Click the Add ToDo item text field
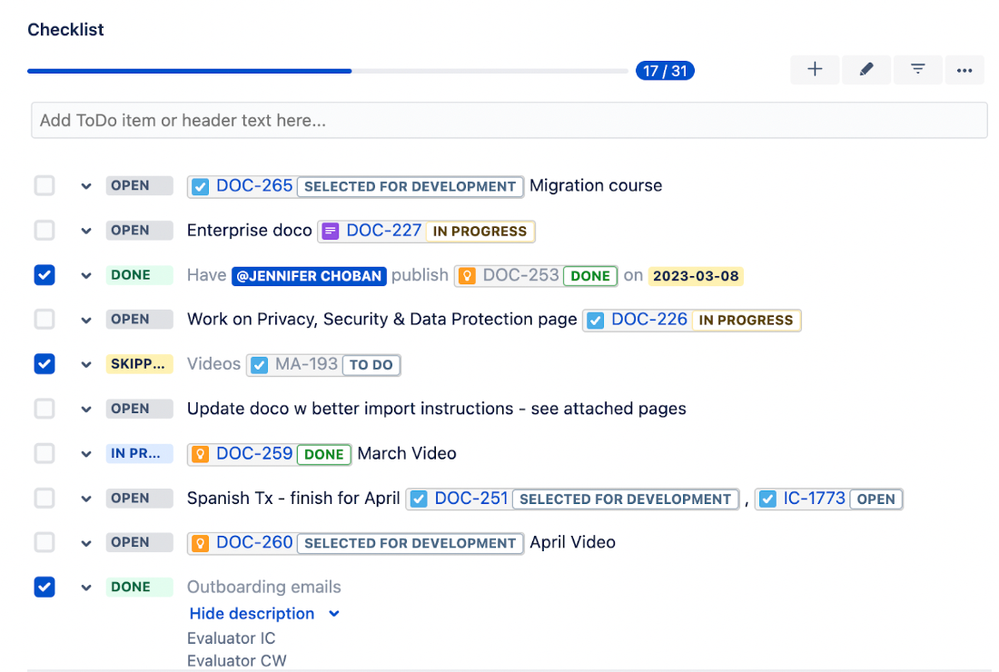Screen dimensions: 999x672 pos(508,120)
